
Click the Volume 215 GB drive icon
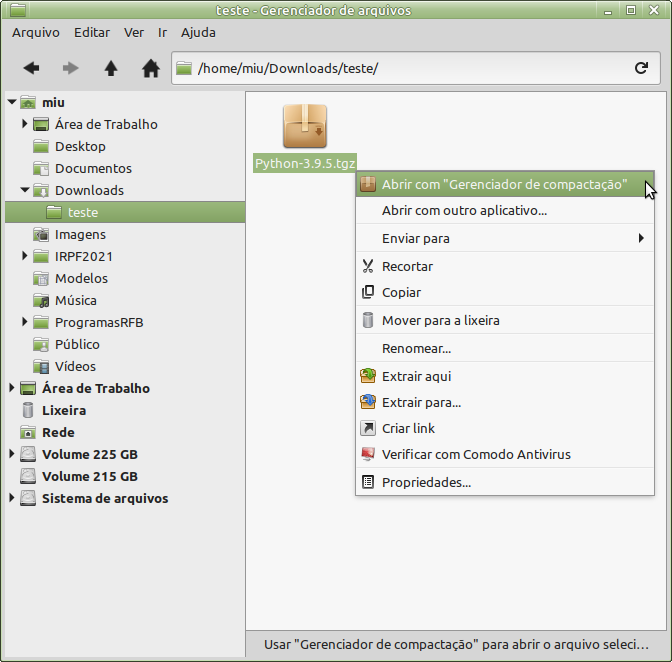[28, 476]
